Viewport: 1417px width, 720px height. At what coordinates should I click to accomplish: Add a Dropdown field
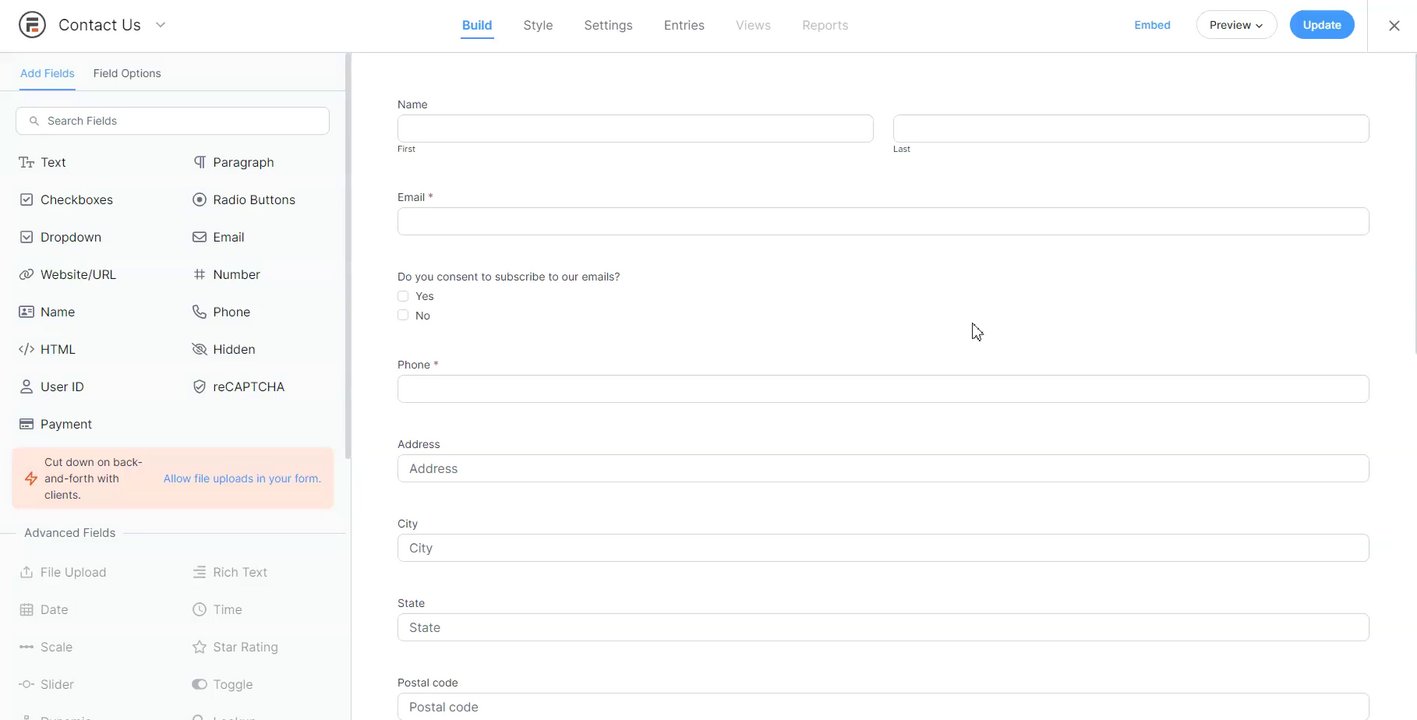coord(70,237)
